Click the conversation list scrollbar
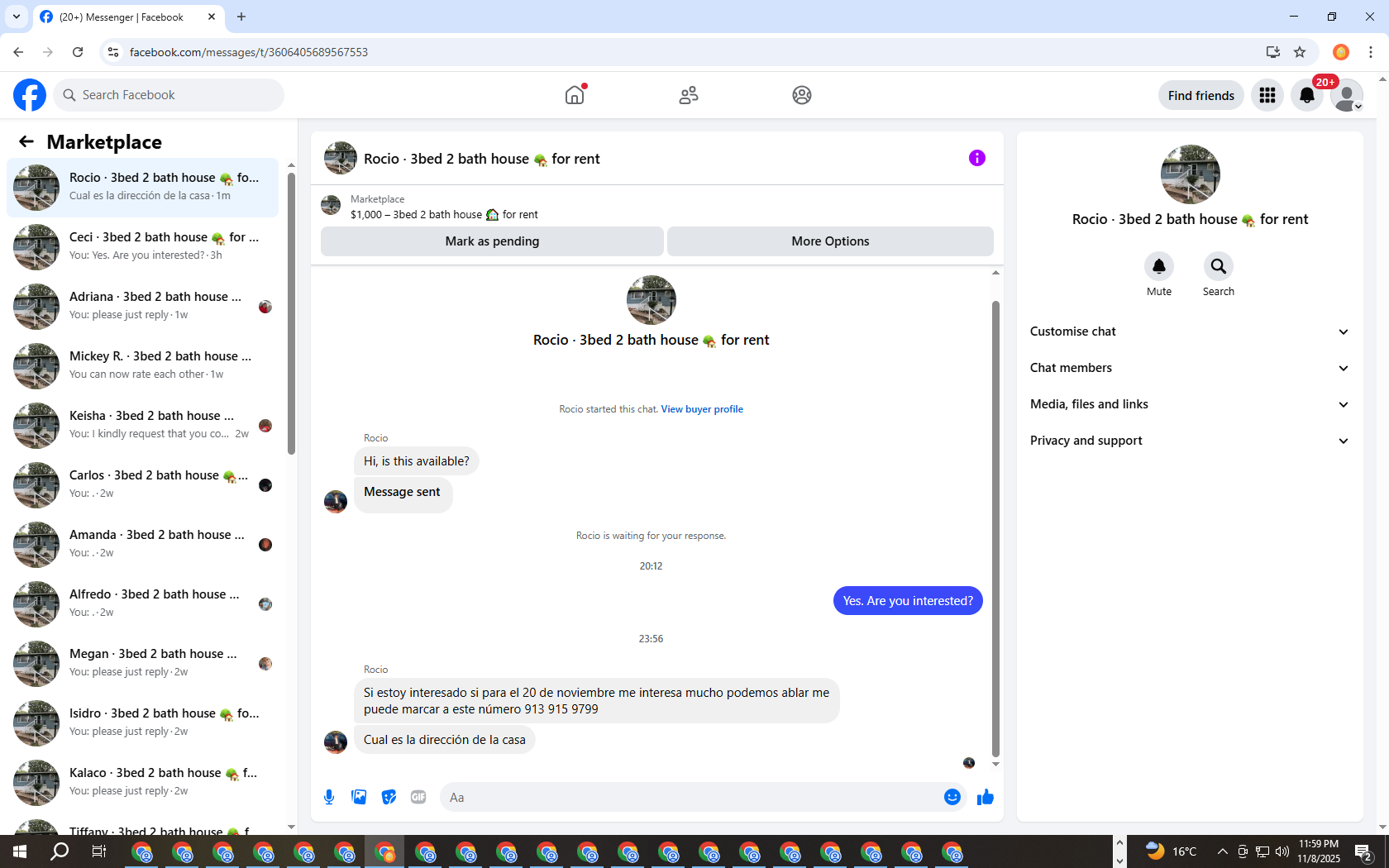This screenshot has width=1389, height=868. pos(291,314)
